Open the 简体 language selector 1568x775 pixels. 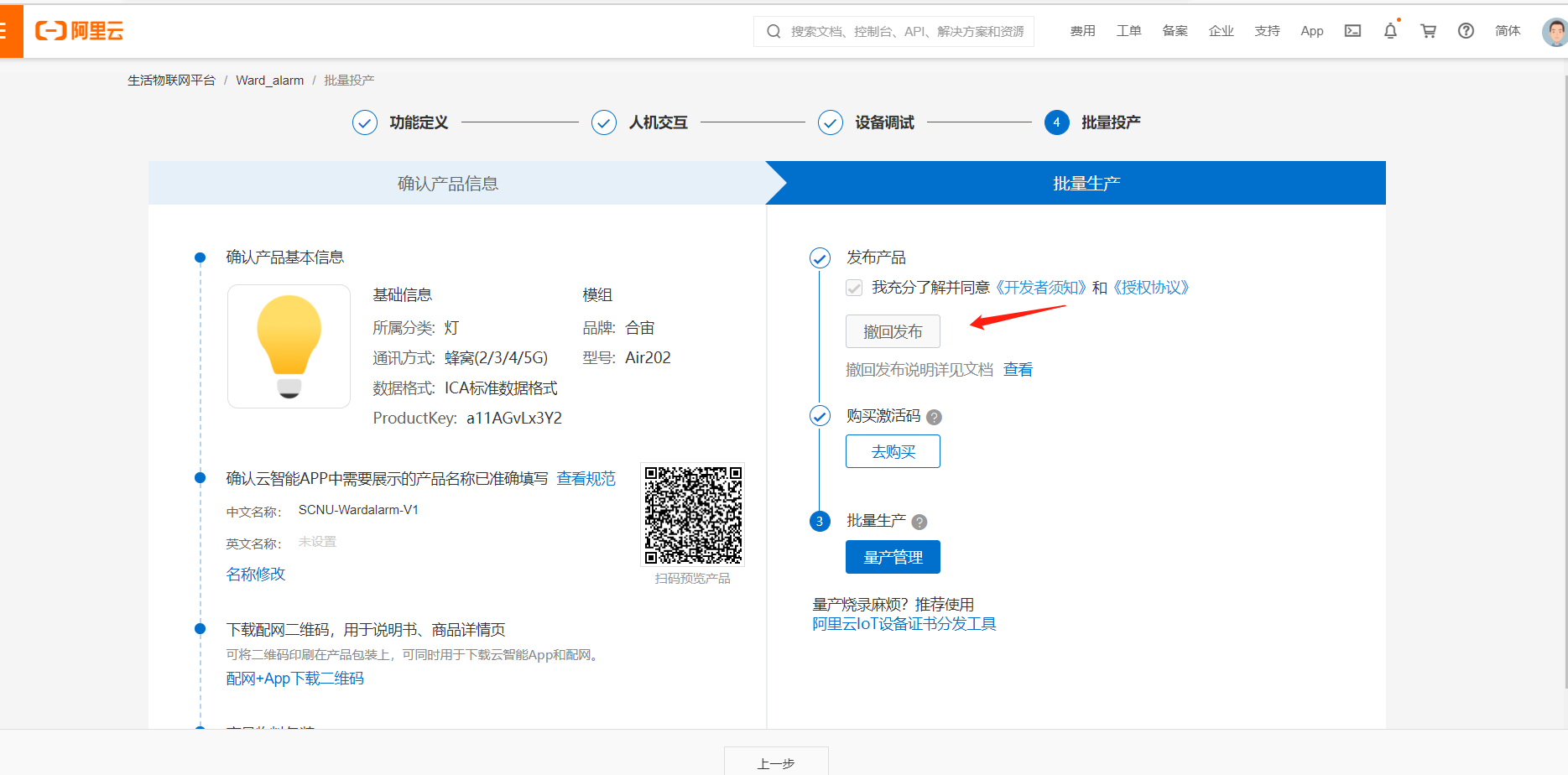click(x=1508, y=31)
